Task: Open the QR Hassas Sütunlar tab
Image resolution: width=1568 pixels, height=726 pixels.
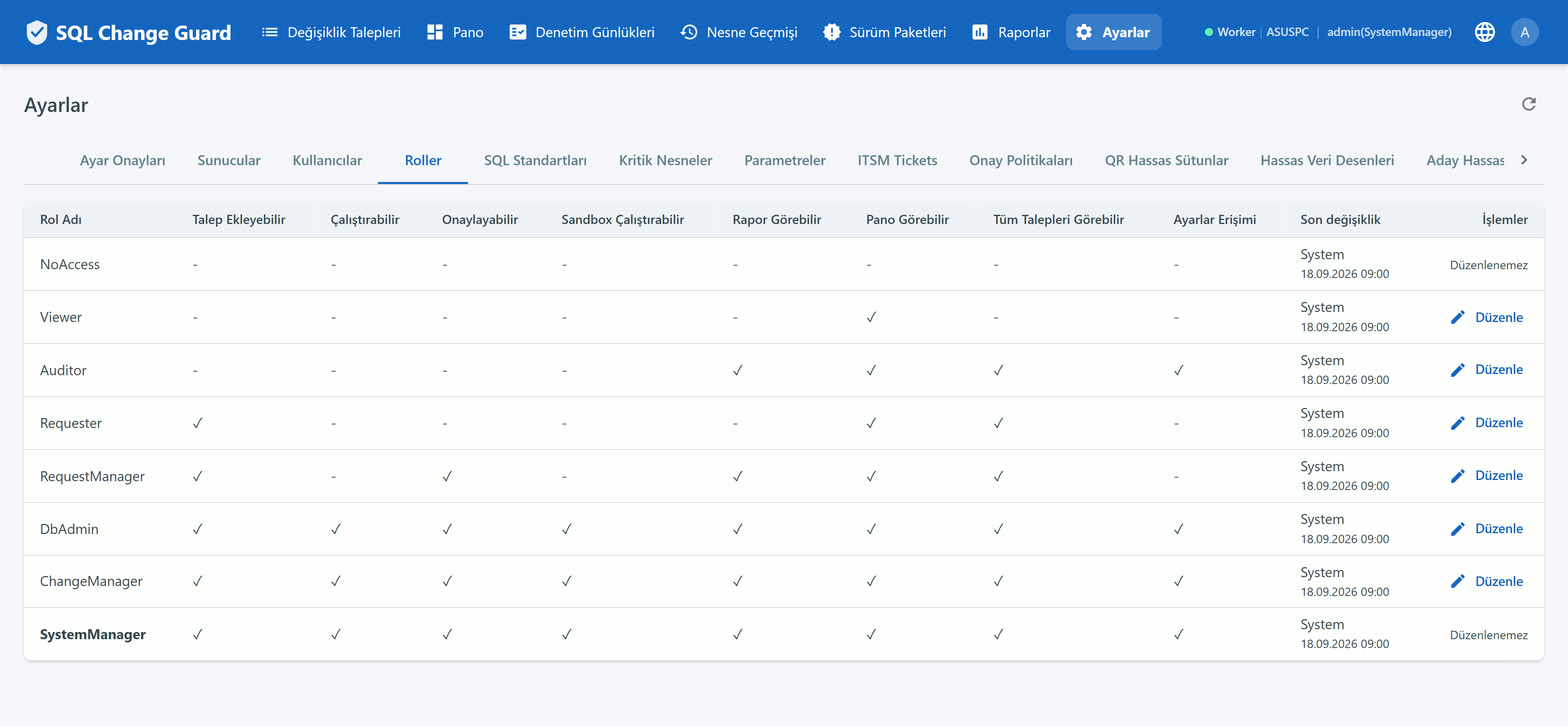Action: tap(1167, 160)
